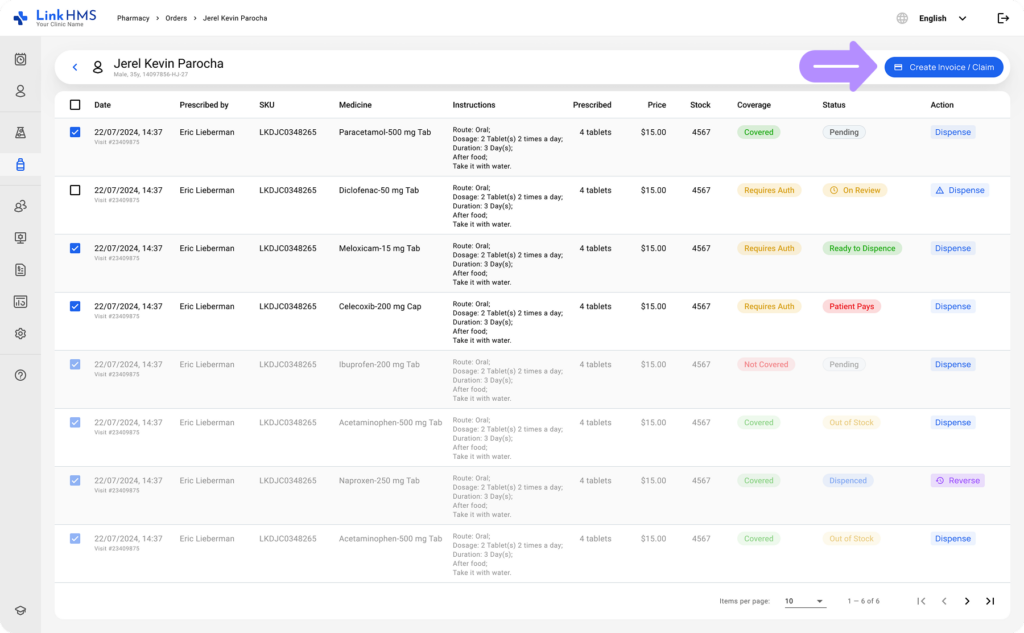The height and width of the screenshot is (633, 1024).
Task: Click the Patient Pays status badge
Action: pyautogui.click(x=852, y=306)
